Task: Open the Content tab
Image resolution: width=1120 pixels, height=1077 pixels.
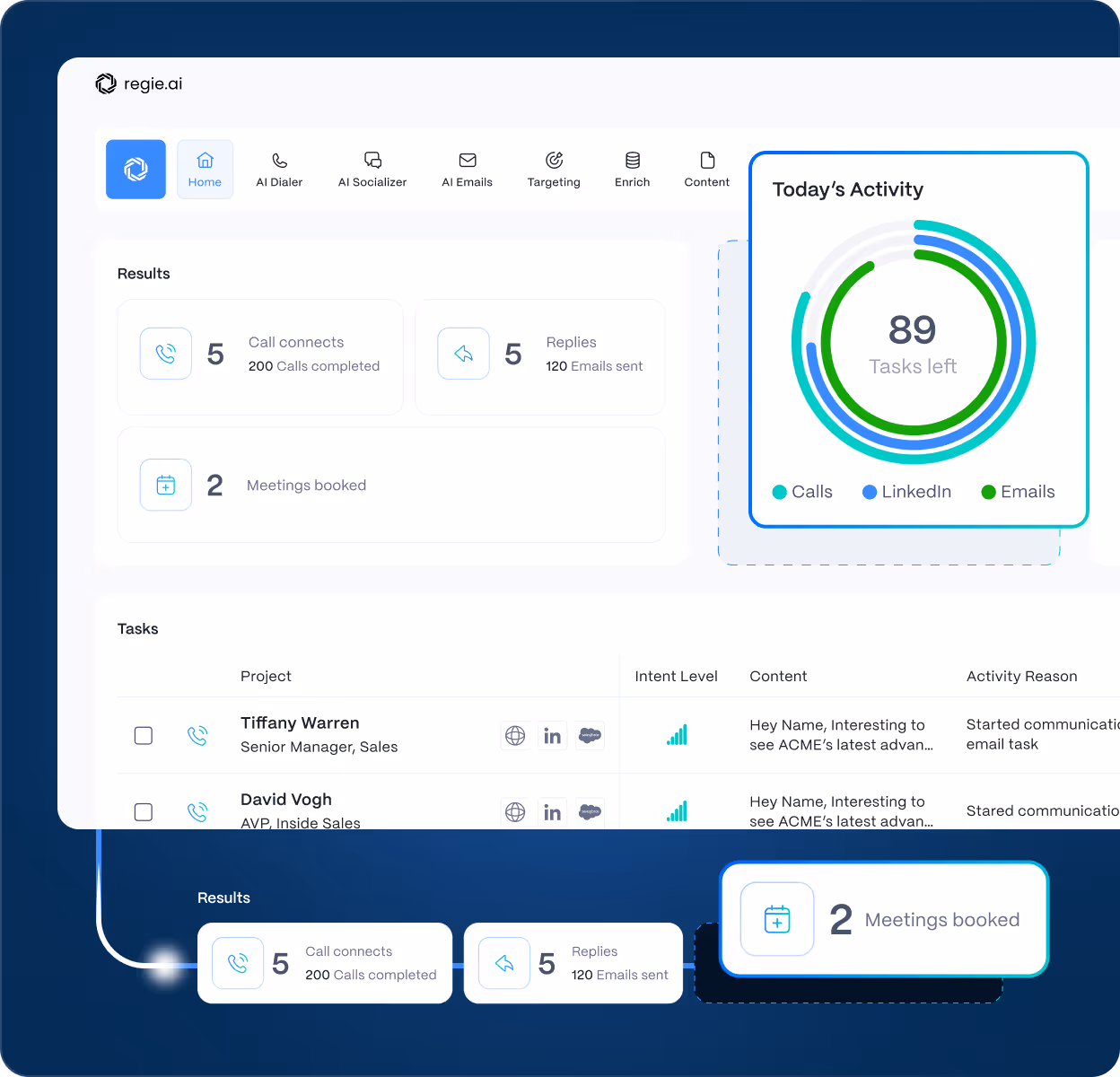Action: 707,170
